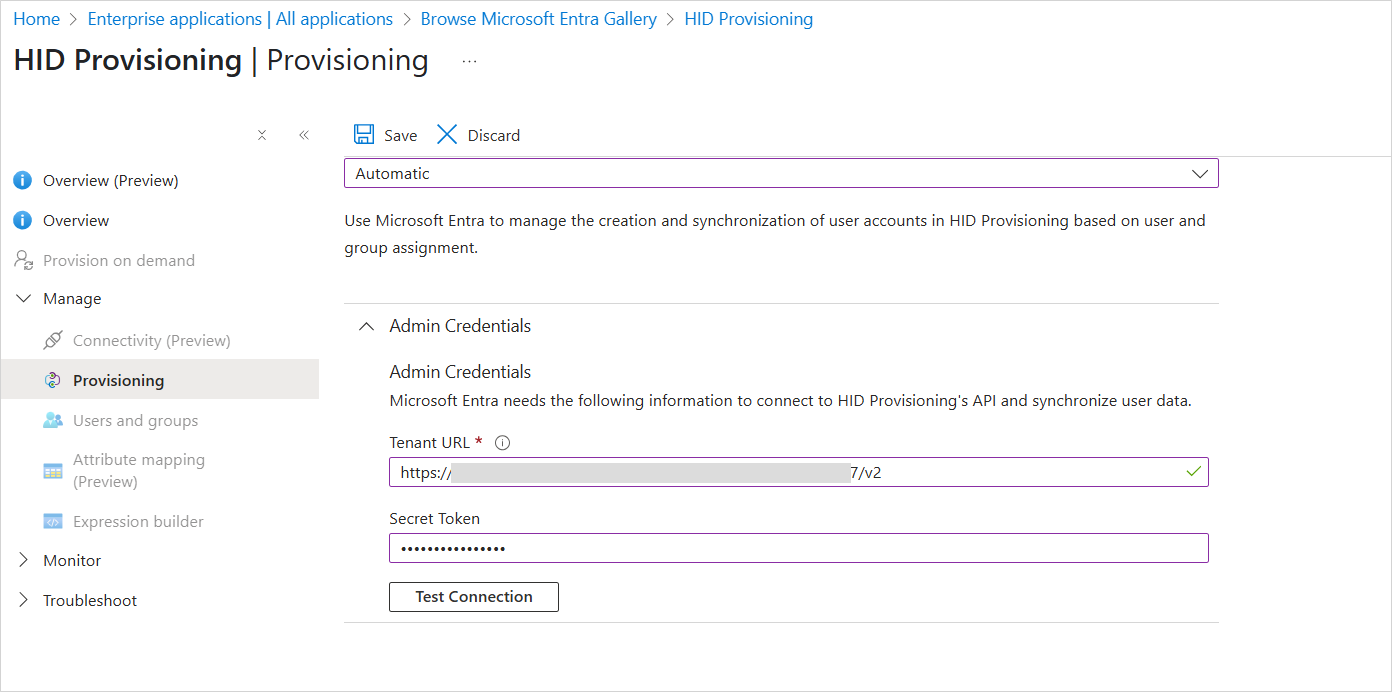This screenshot has height=692, width=1392.
Task: Click the Test Connection button
Action: point(474,596)
